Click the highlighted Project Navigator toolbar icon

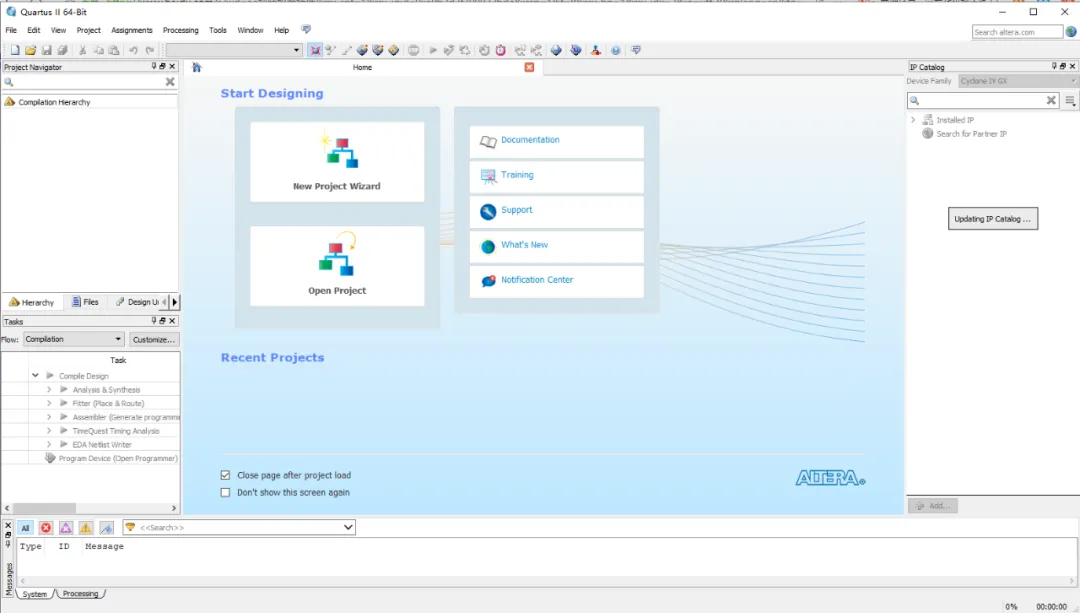coord(315,50)
